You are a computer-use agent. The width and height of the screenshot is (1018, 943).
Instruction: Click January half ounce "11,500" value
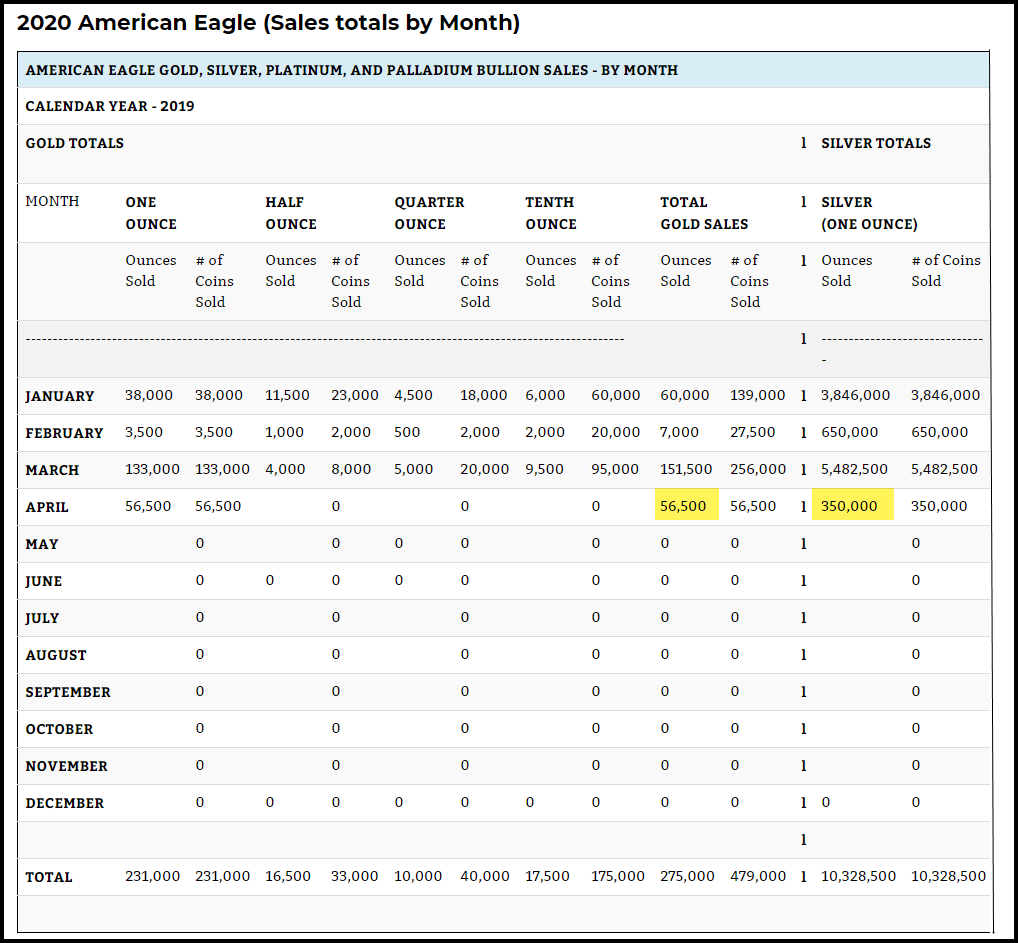(x=287, y=395)
